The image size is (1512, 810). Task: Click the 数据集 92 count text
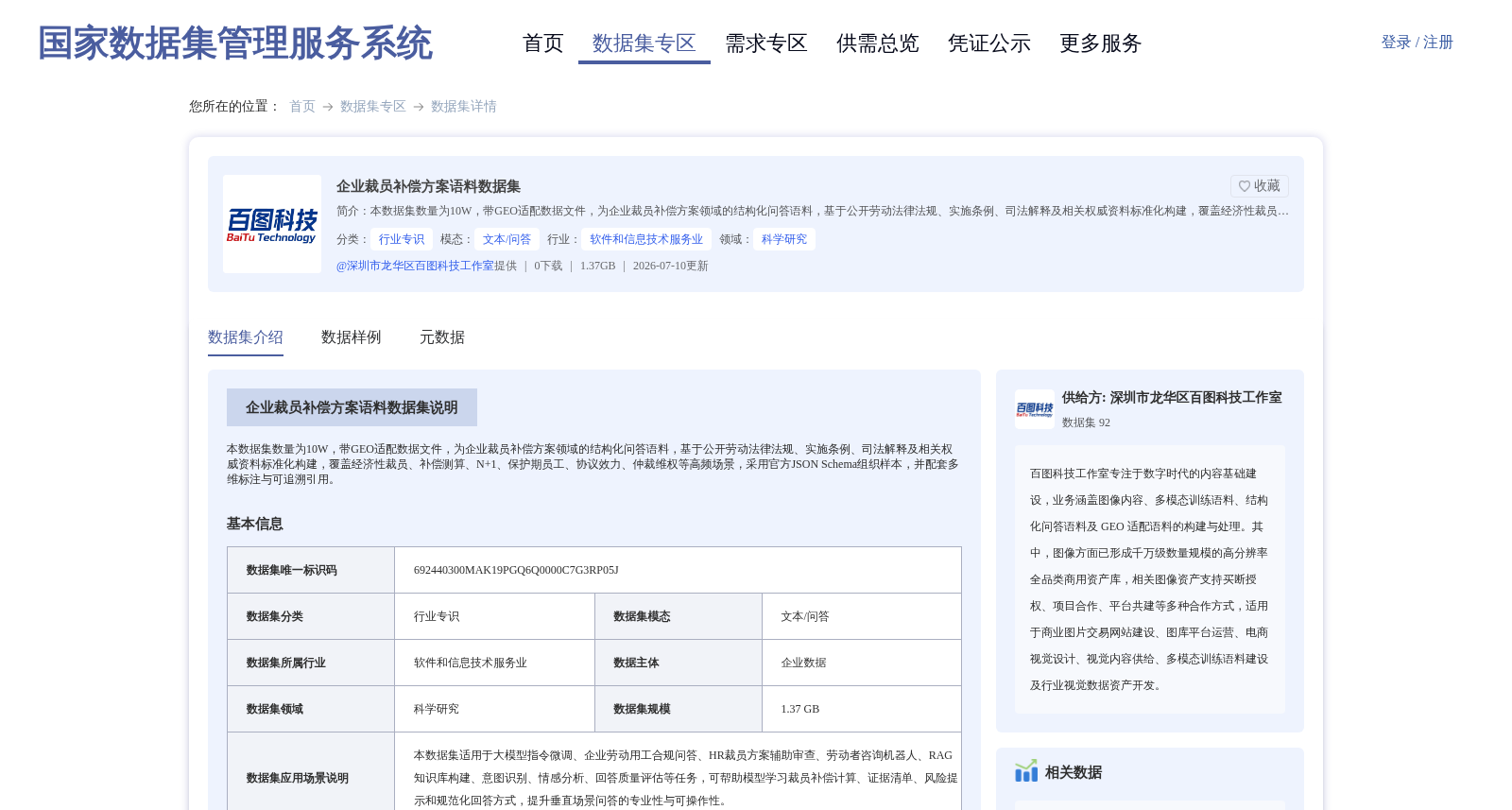pyautogui.click(x=1087, y=422)
